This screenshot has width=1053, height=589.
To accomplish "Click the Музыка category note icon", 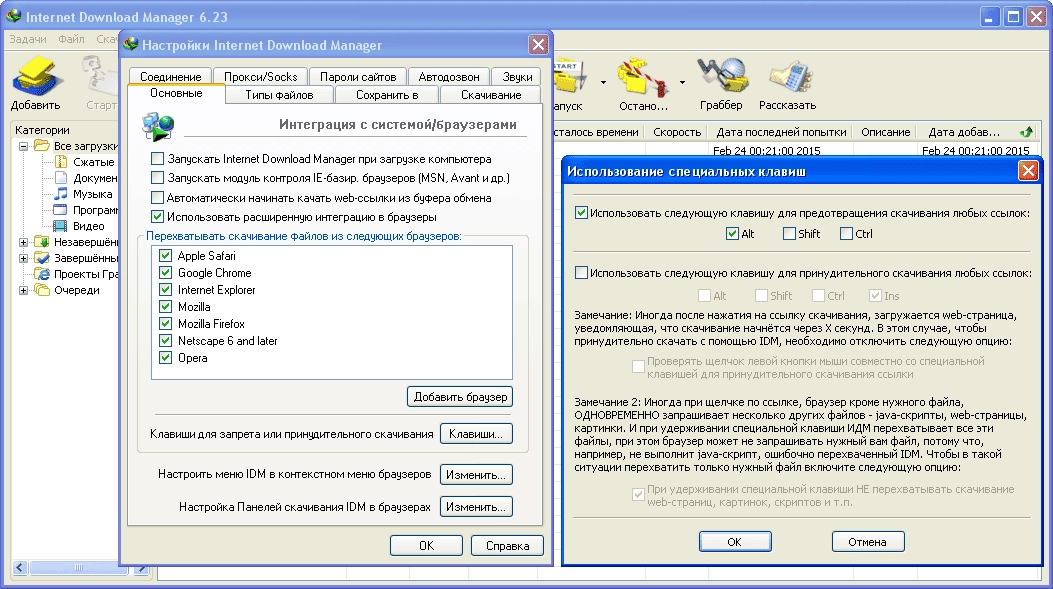I will click(x=60, y=194).
